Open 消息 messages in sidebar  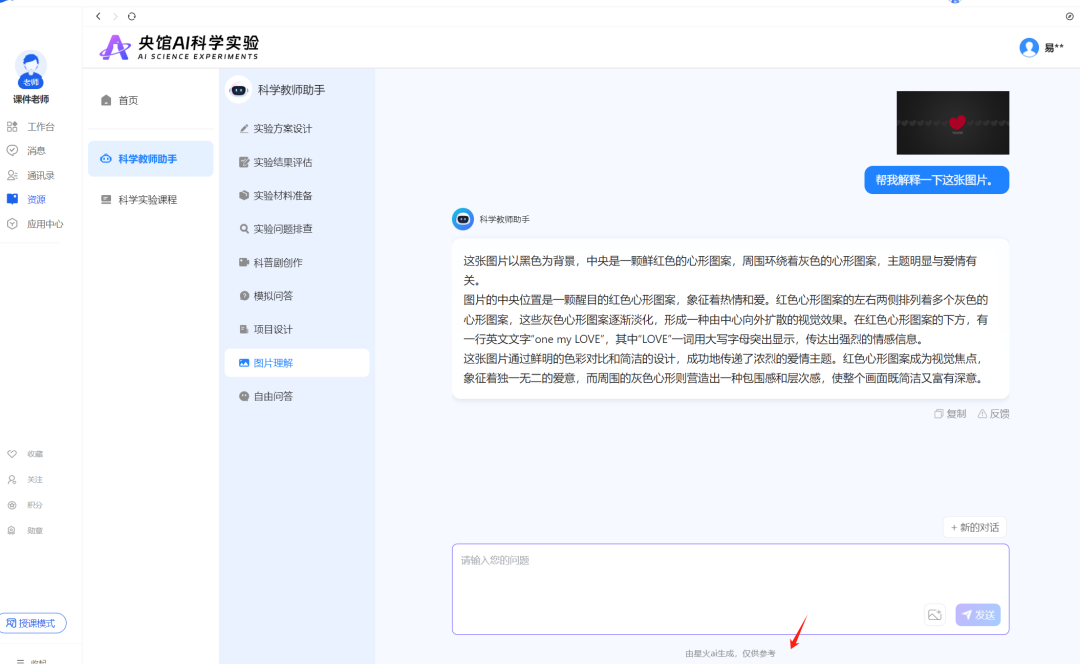tap(36, 151)
